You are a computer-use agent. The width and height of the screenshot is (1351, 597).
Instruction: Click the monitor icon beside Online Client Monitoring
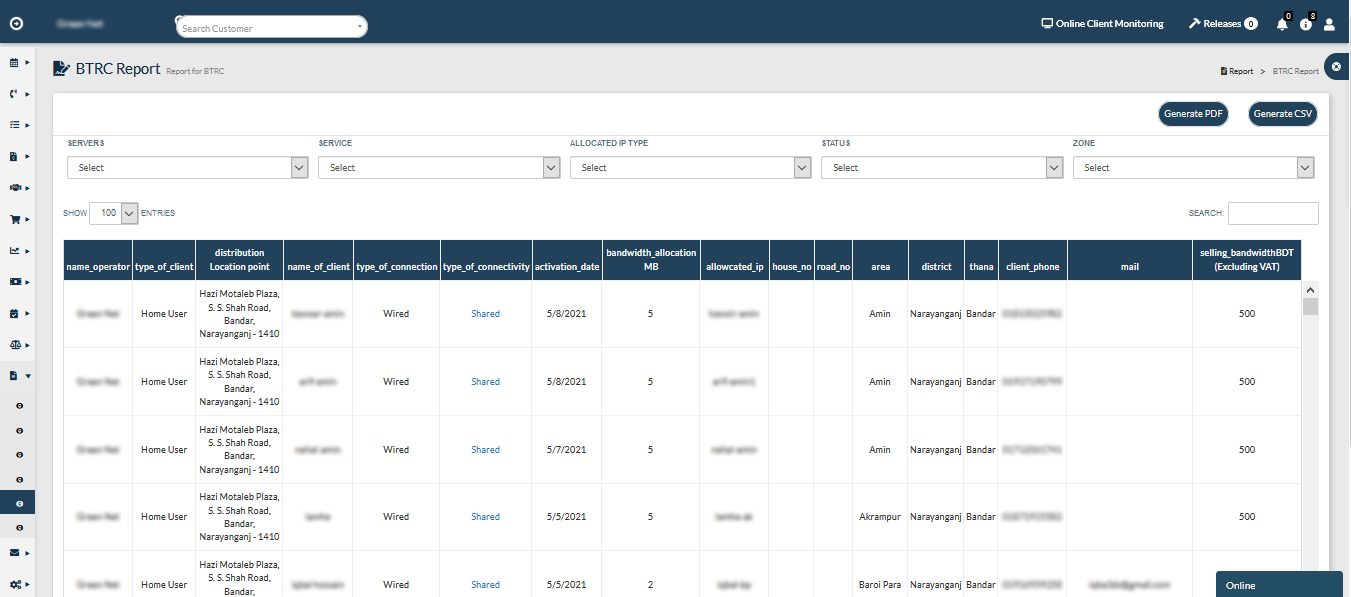tap(1047, 23)
